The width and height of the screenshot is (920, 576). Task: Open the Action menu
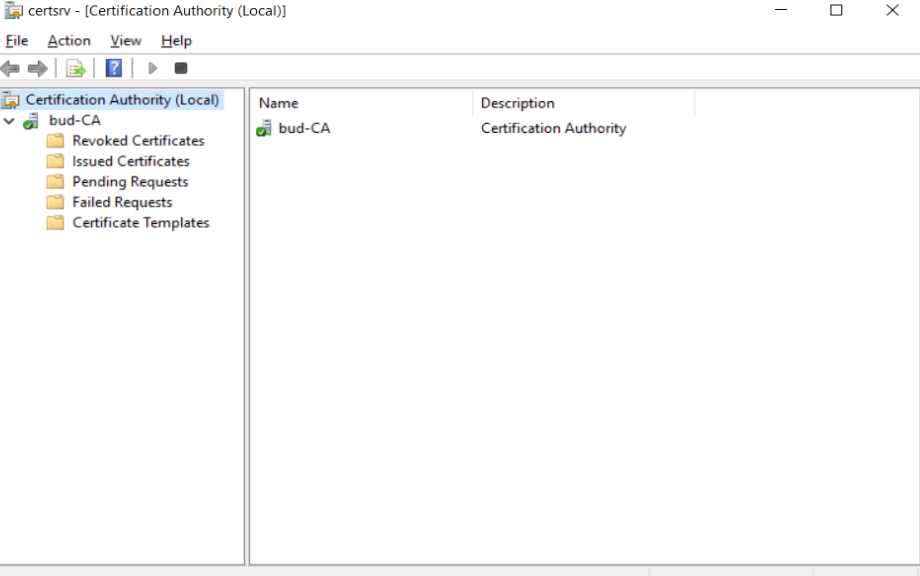[x=69, y=40]
